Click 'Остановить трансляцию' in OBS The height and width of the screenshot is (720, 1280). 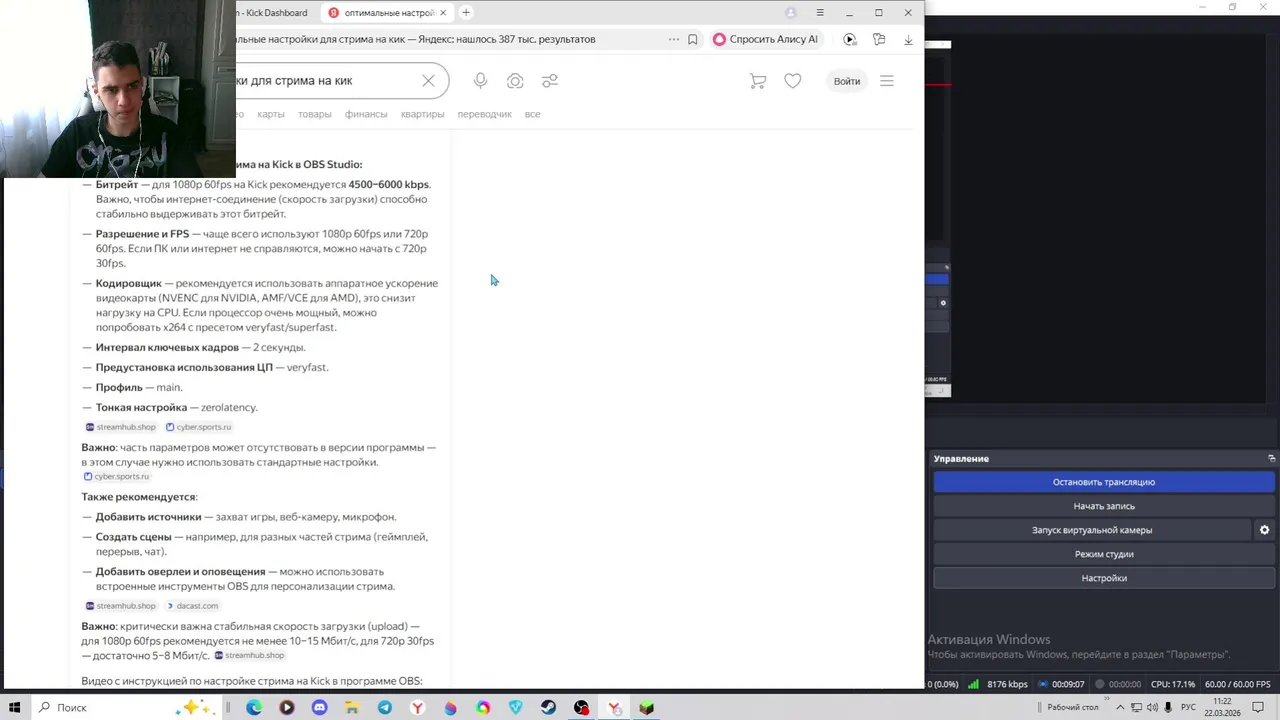pos(1104,482)
